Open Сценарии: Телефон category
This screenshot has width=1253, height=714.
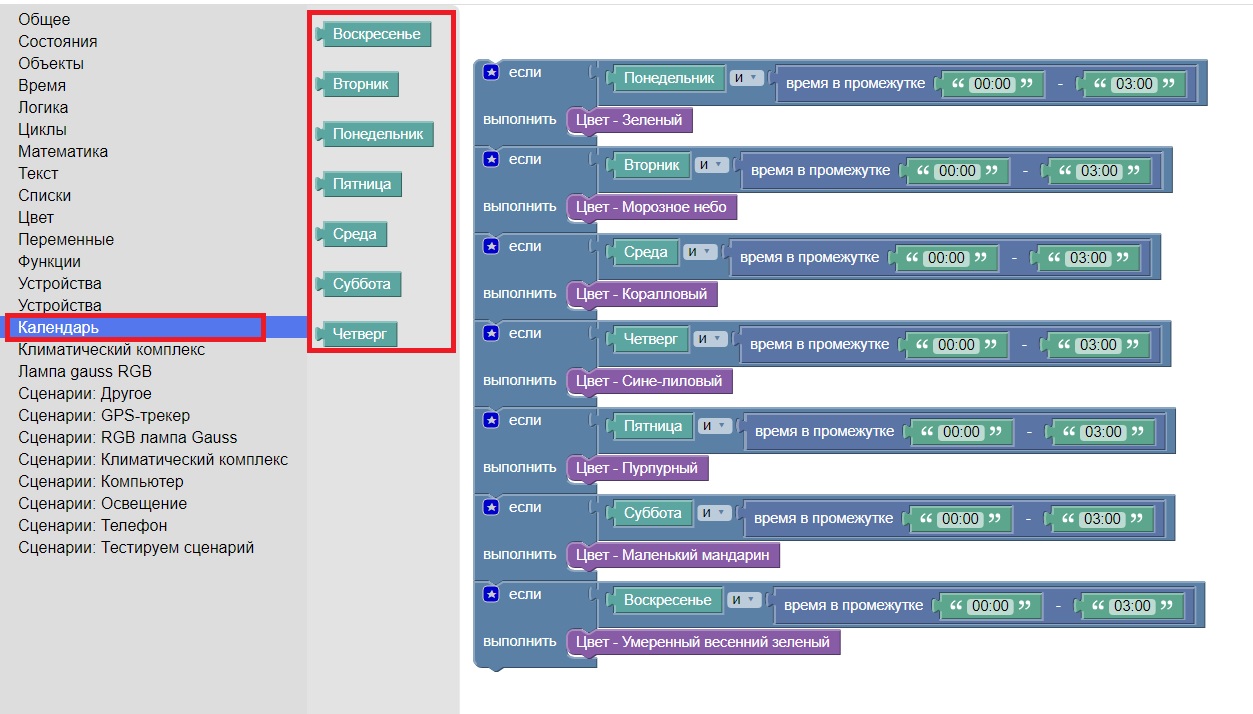pyautogui.click(x=93, y=526)
